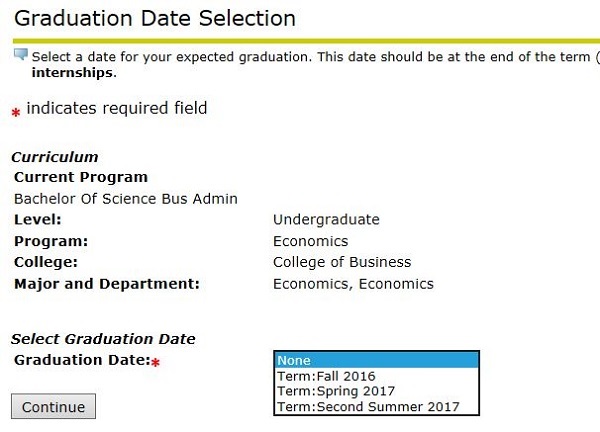Click the red asterisk beside Graduation Date

point(155,362)
